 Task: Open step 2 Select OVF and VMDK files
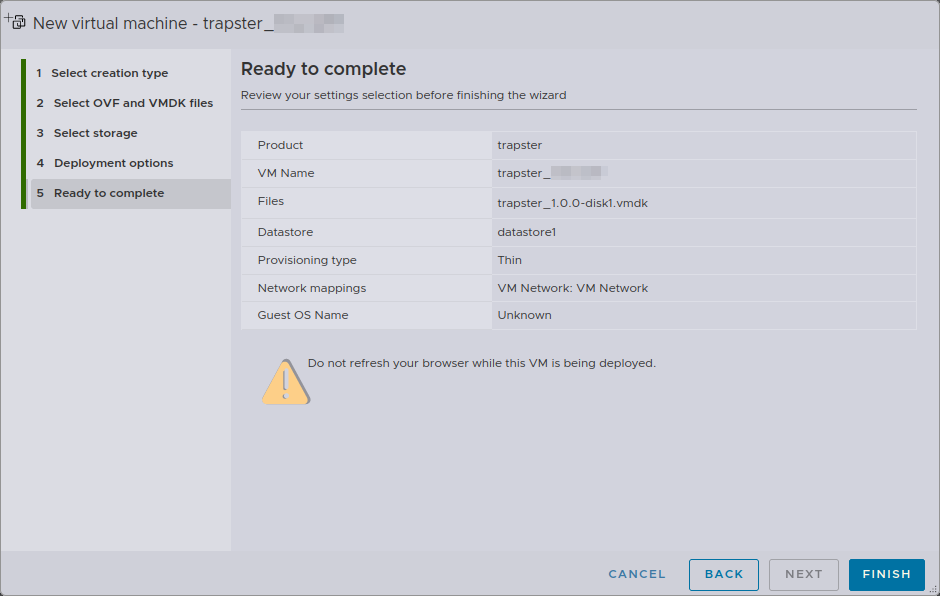tap(132, 103)
